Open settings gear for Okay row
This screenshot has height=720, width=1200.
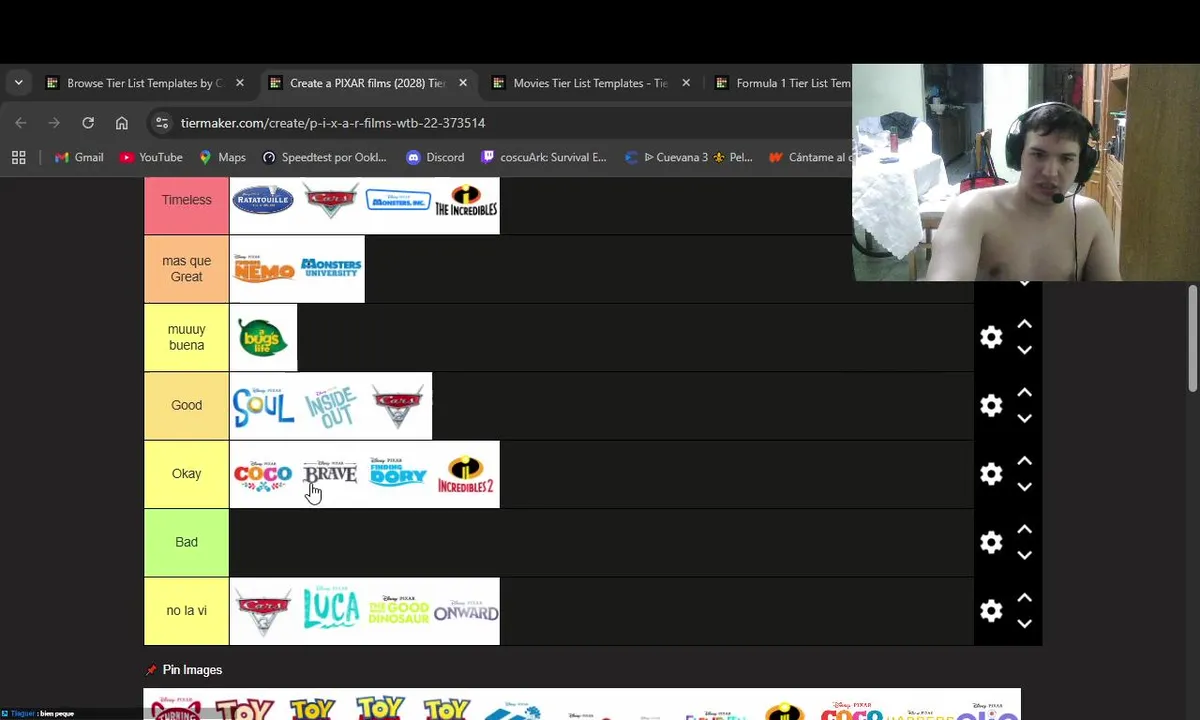point(991,474)
